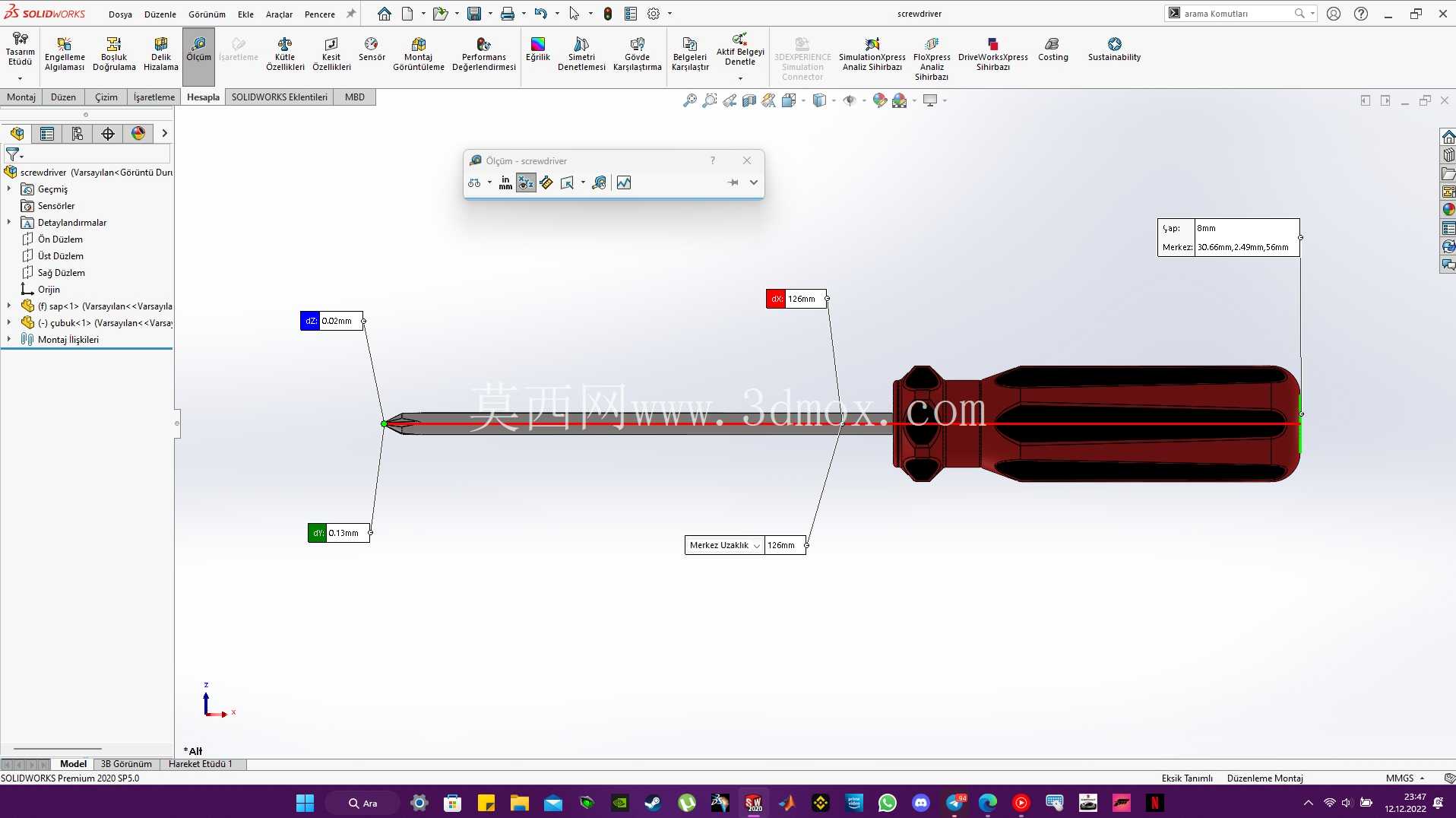Click Zoom to Fit in view toolbar
This screenshot has width=1456, height=818.
pos(690,100)
